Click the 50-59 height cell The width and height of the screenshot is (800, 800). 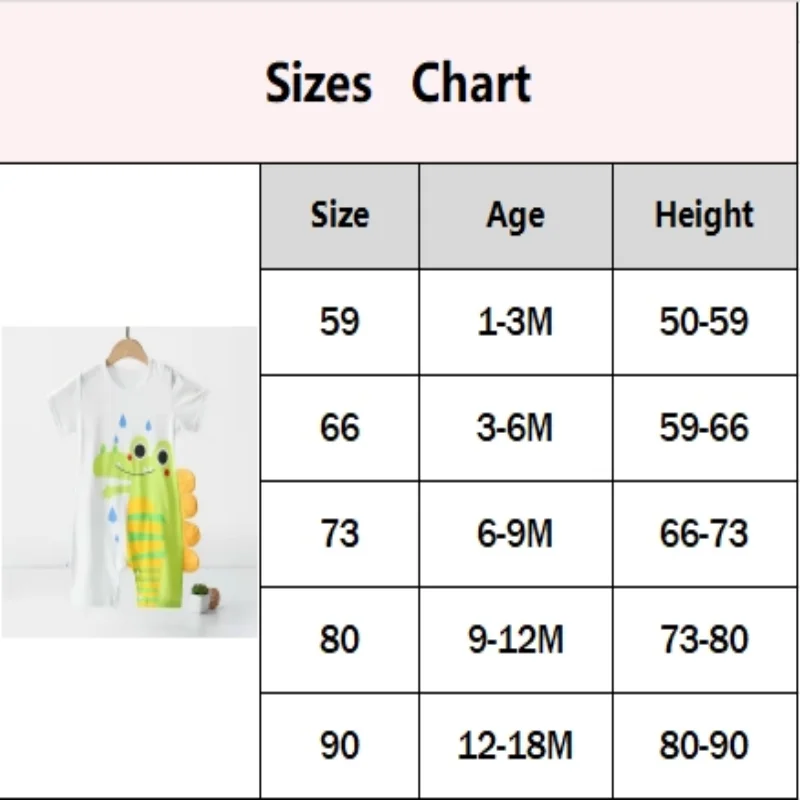click(704, 322)
